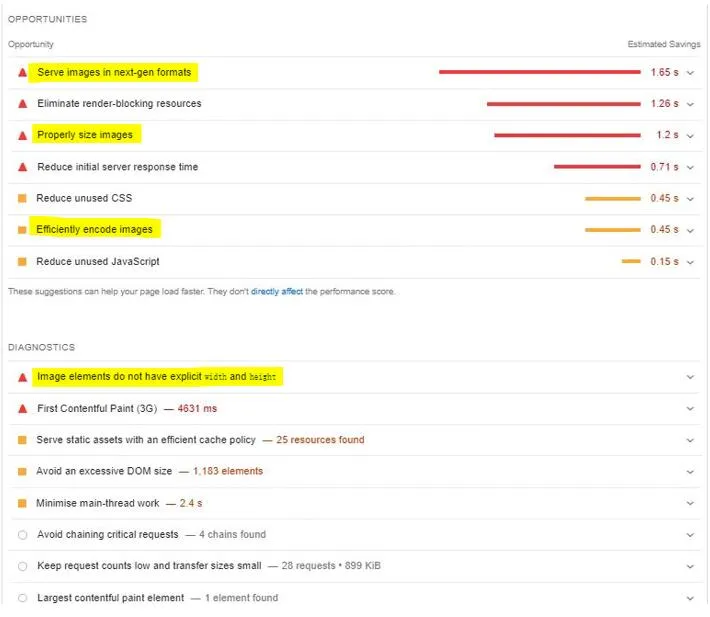Click red triangle icon next to Eliminate render-blocking resources
The width and height of the screenshot is (710, 617).
(x=22, y=104)
